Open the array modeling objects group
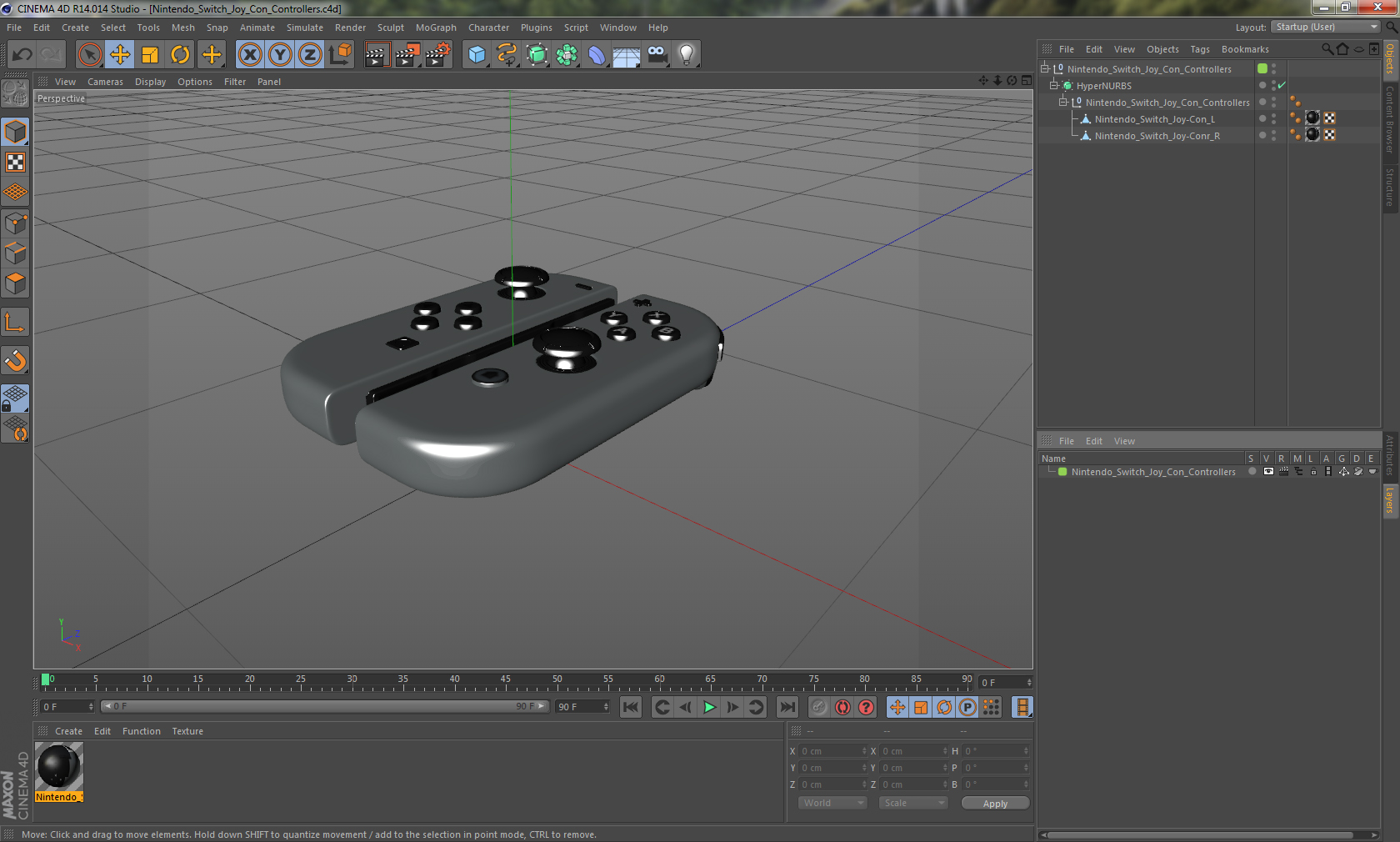This screenshot has height=842, width=1400. [x=567, y=55]
